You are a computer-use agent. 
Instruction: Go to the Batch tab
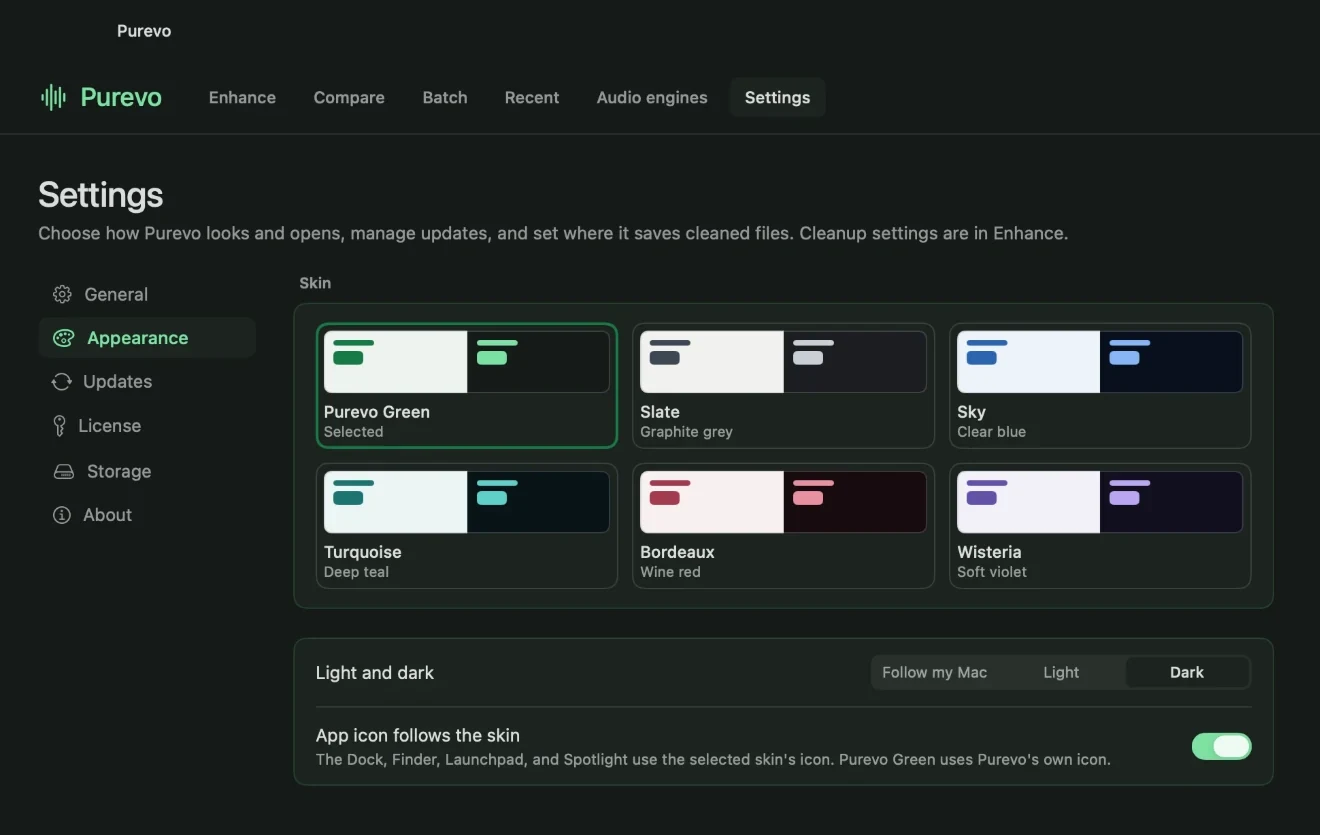[445, 97]
